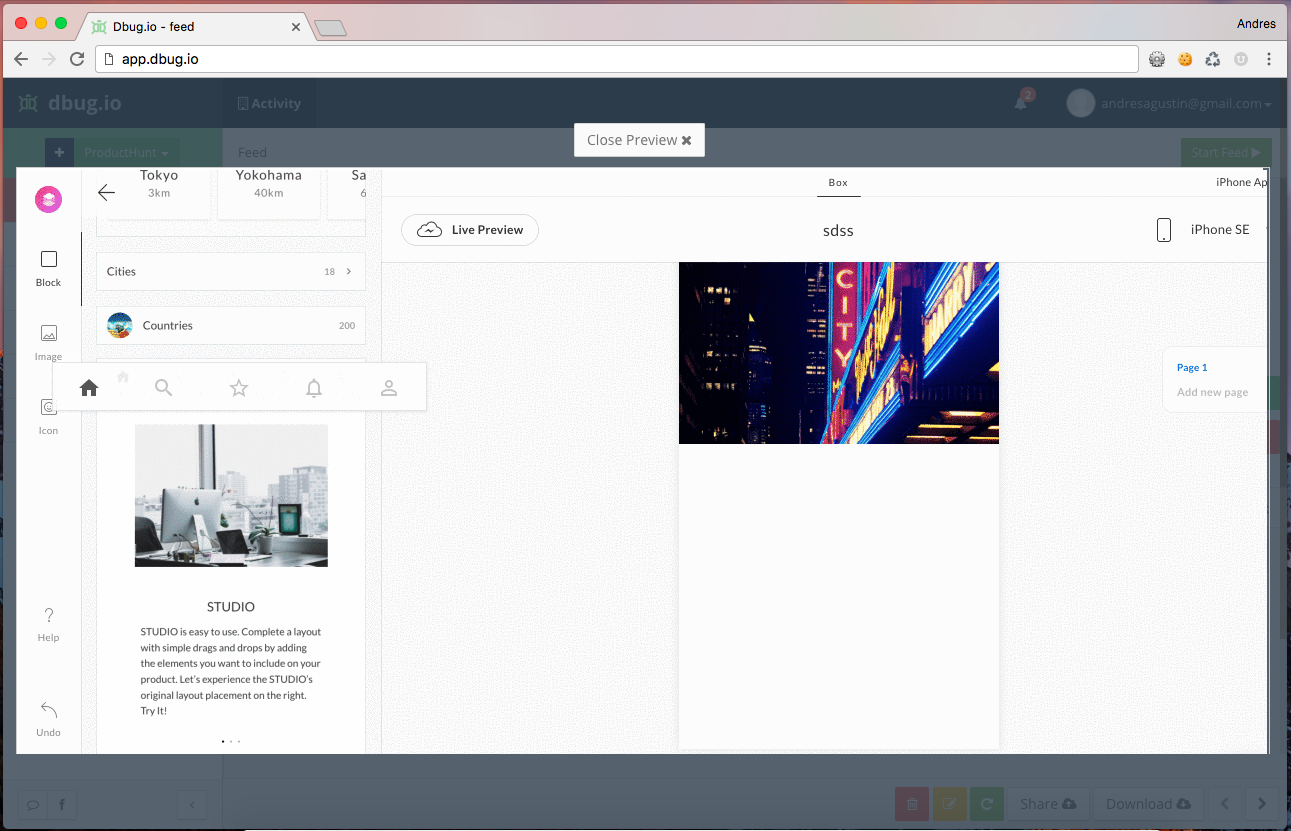Click the office desk image thumbnail
1291x831 pixels.
click(230, 496)
